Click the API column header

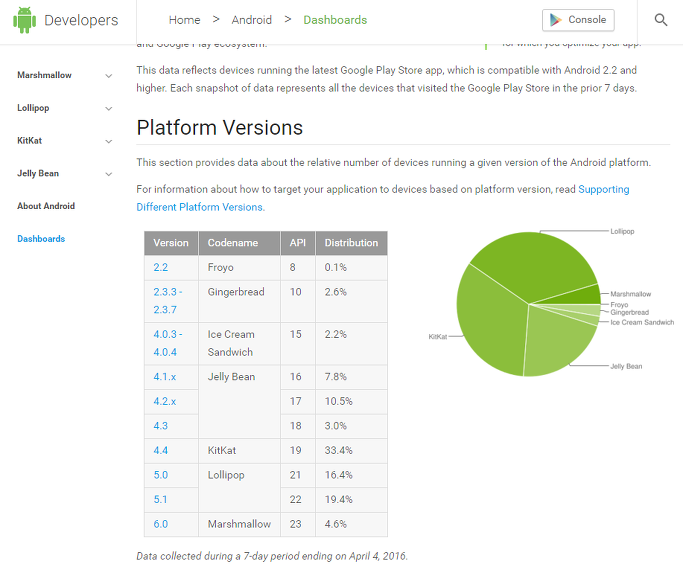298,243
